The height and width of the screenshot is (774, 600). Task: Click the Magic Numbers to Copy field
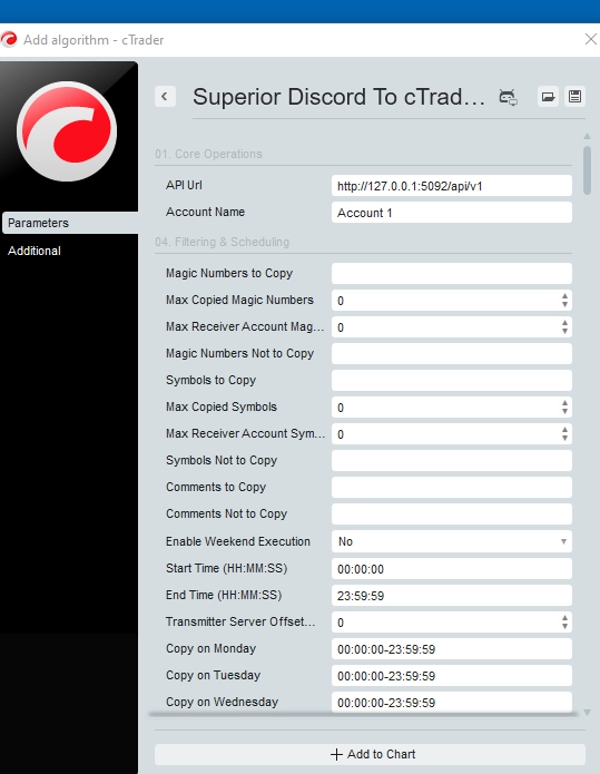click(451, 273)
